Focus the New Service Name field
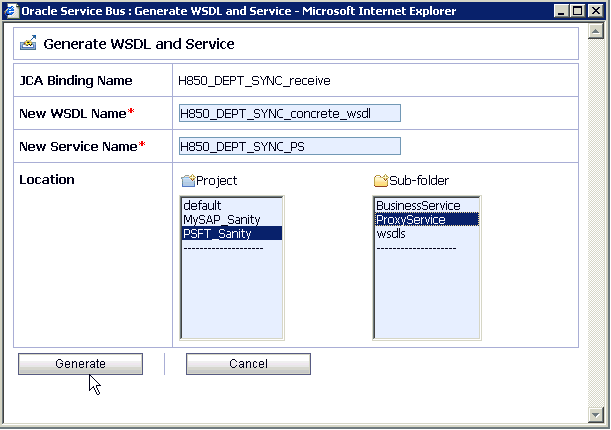 [x=290, y=146]
